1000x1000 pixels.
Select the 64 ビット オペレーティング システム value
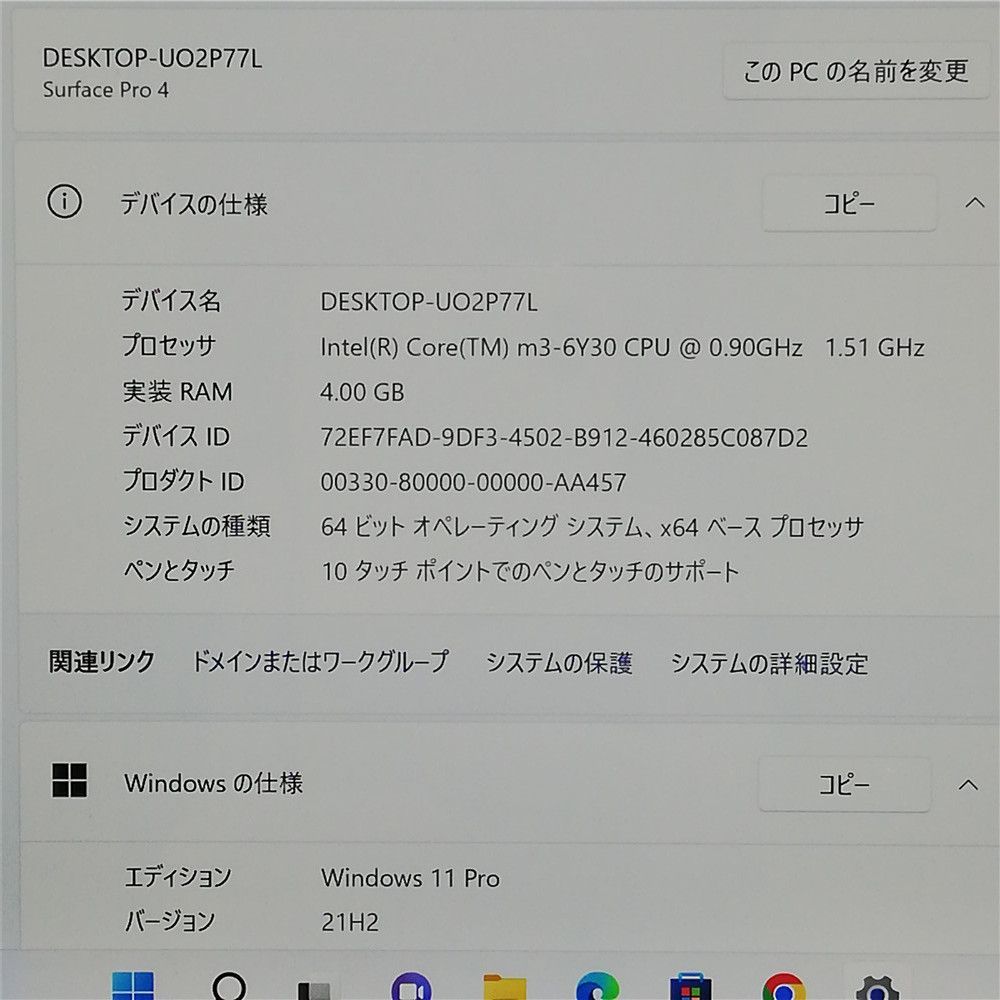coord(592,527)
